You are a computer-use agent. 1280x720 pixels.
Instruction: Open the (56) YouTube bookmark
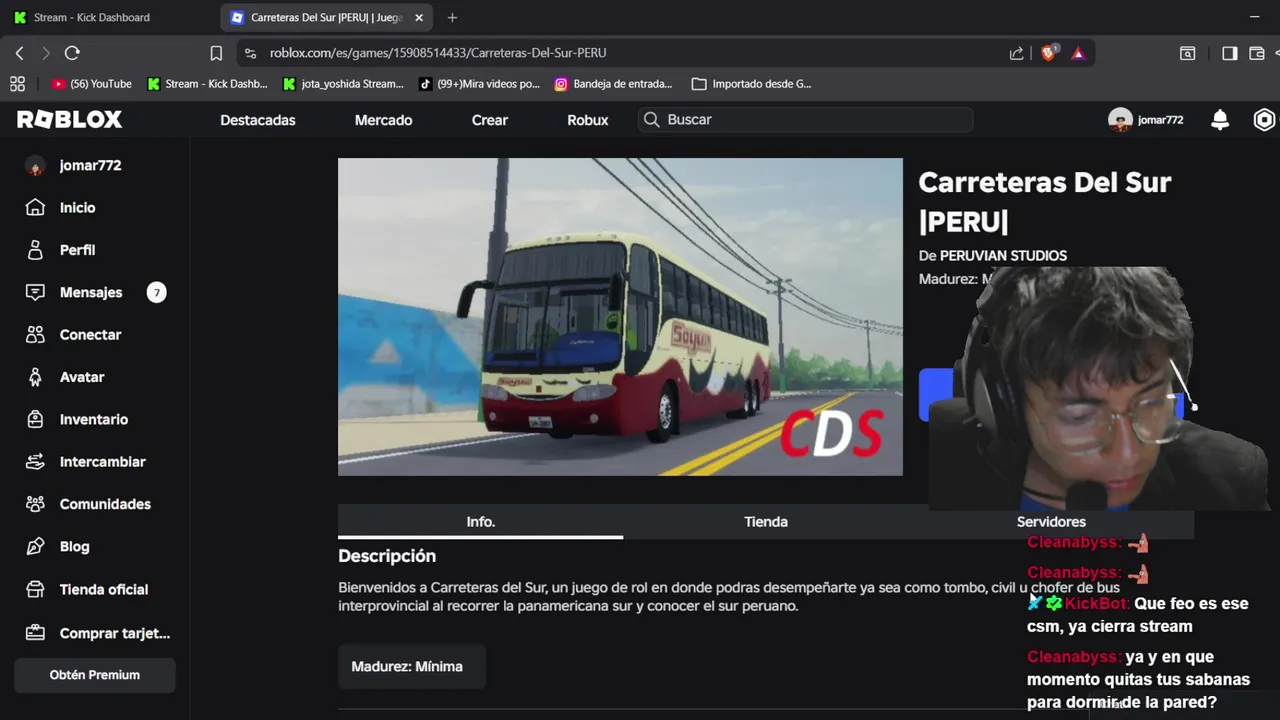92,84
